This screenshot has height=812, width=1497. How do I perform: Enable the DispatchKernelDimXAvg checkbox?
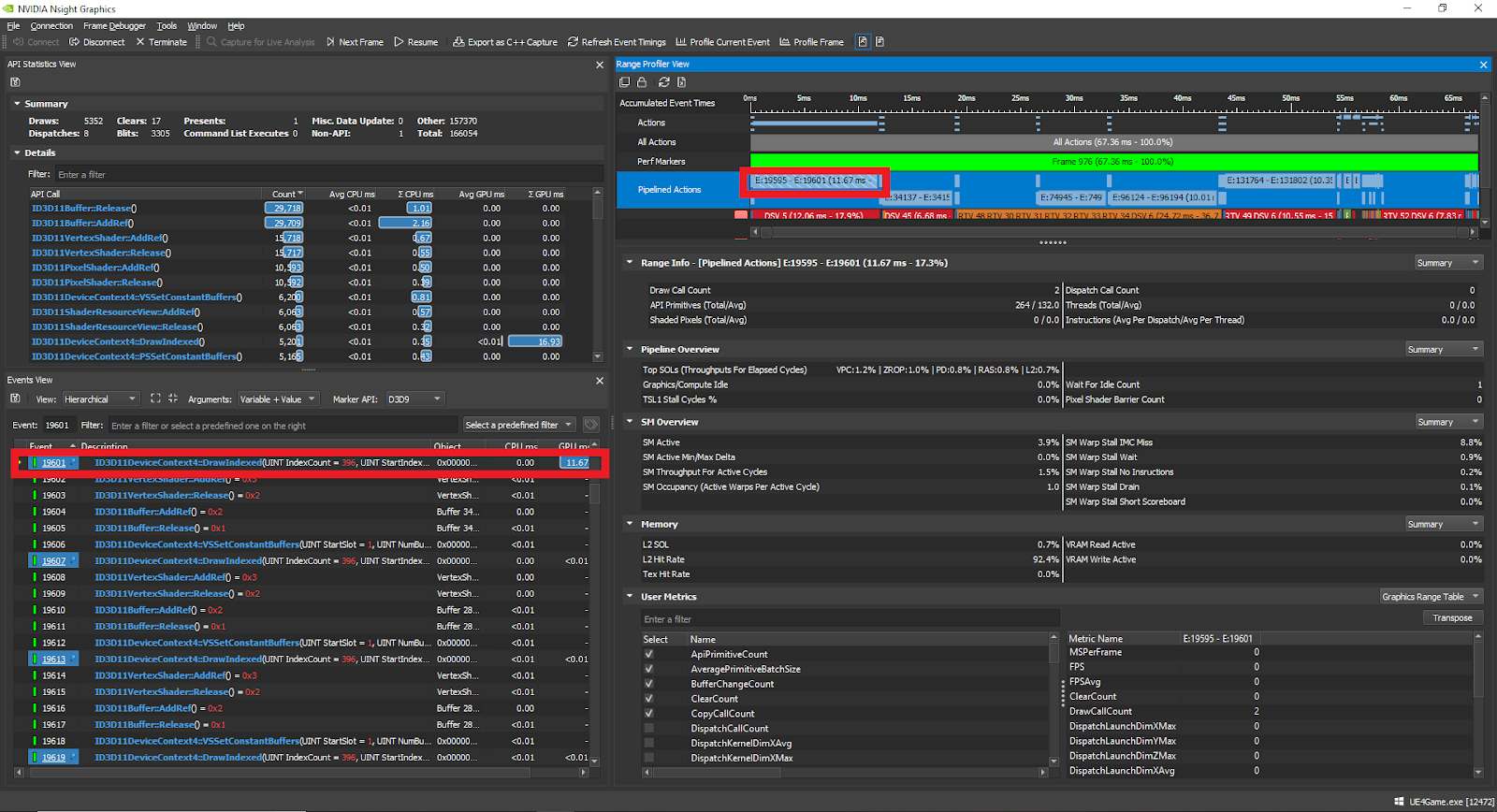click(x=649, y=743)
